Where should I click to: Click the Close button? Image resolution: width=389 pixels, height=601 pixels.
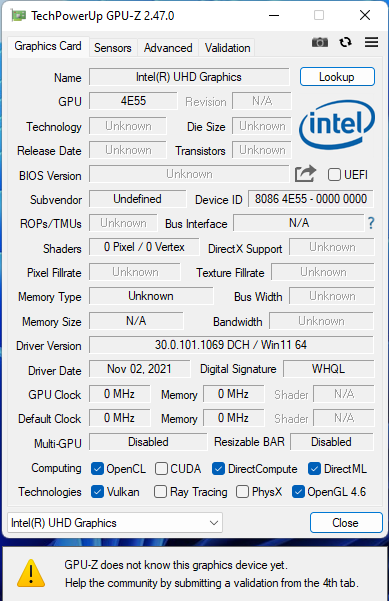346,523
